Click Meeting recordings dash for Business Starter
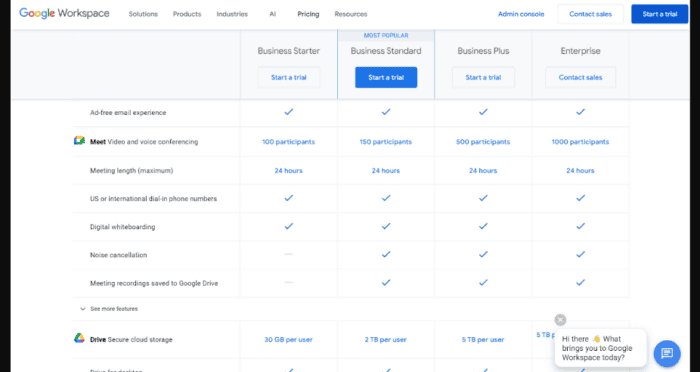This screenshot has width=700, height=372. pyautogui.click(x=289, y=282)
